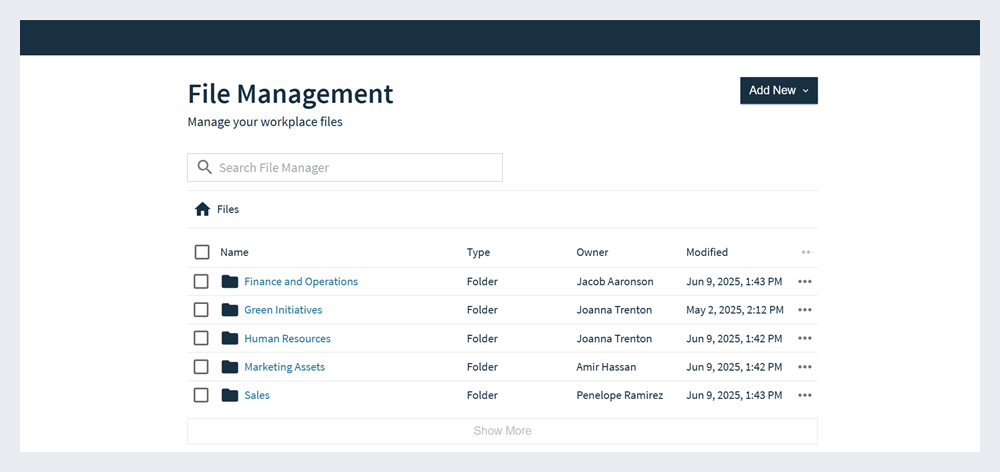Click the Sales folder icon
This screenshot has width=1000, height=472.
(230, 395)
